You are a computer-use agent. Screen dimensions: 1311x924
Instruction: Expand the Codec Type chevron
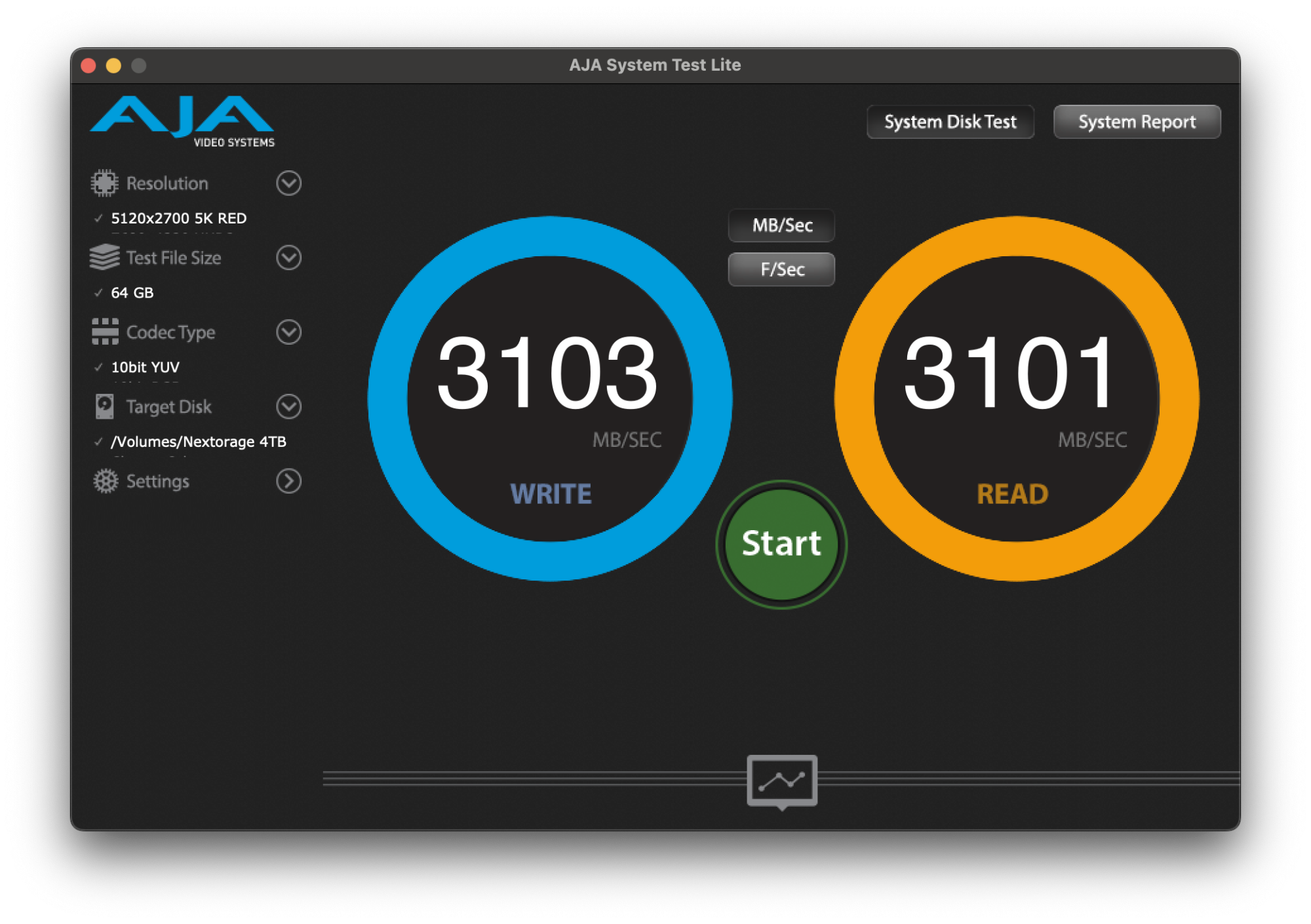tap(288, 332)
